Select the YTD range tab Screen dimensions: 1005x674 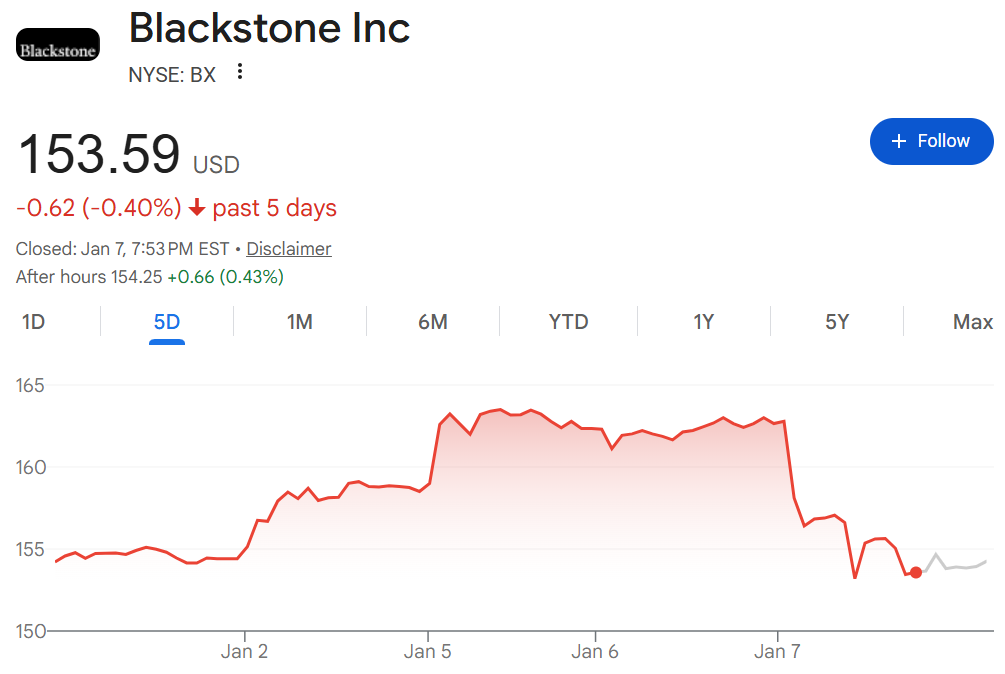tap(568, 322)
